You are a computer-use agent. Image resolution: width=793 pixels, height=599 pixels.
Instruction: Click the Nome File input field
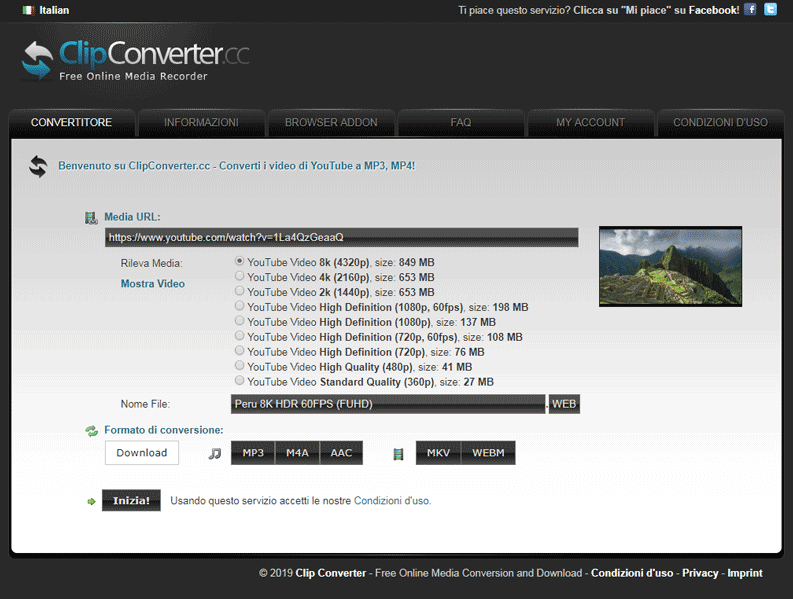coord(388,404)
